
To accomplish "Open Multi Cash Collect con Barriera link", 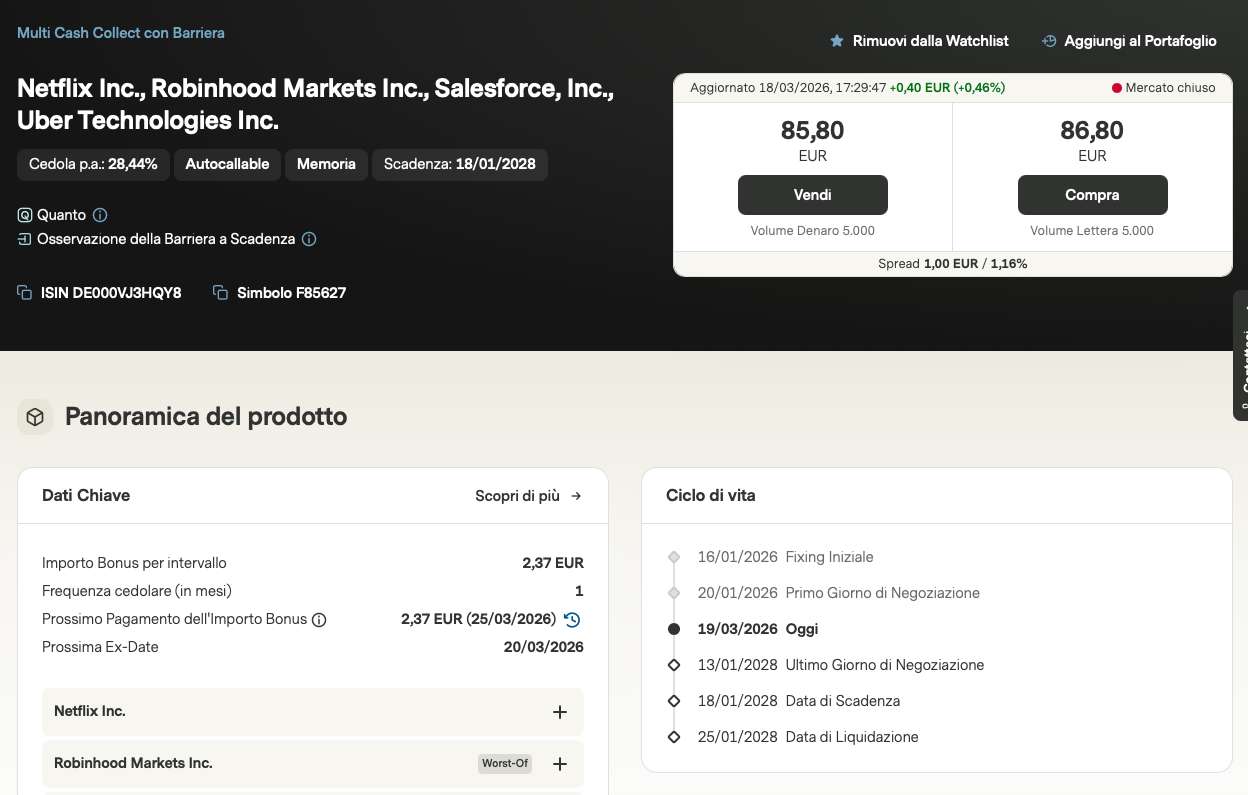I will (x=121, y=33).
